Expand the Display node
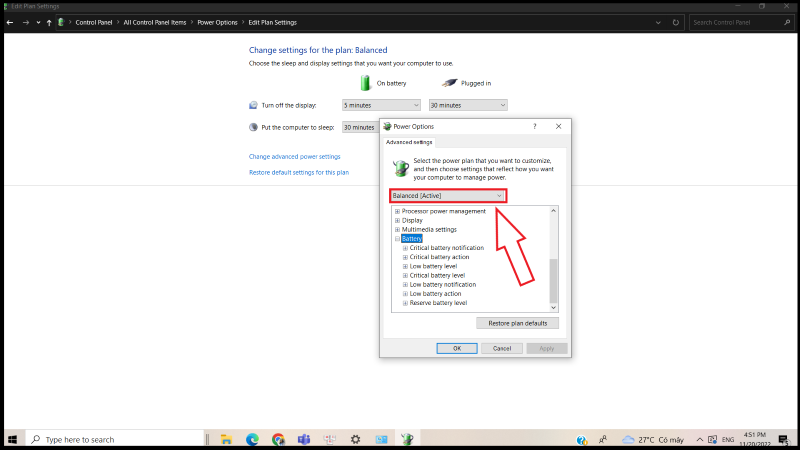The image size is (800, 450). point(397,220)
